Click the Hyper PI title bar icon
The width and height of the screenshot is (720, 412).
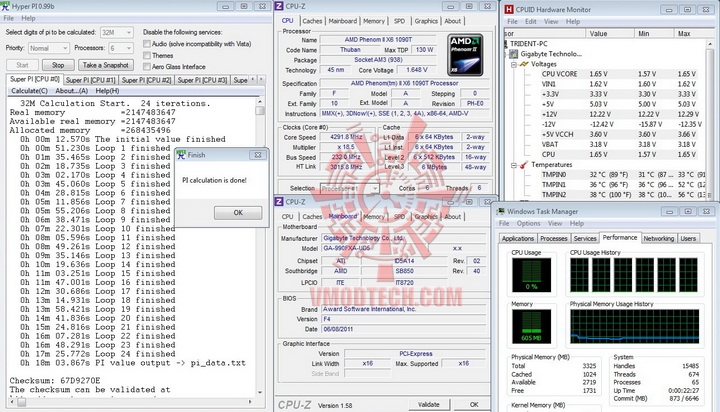[5, 6]
